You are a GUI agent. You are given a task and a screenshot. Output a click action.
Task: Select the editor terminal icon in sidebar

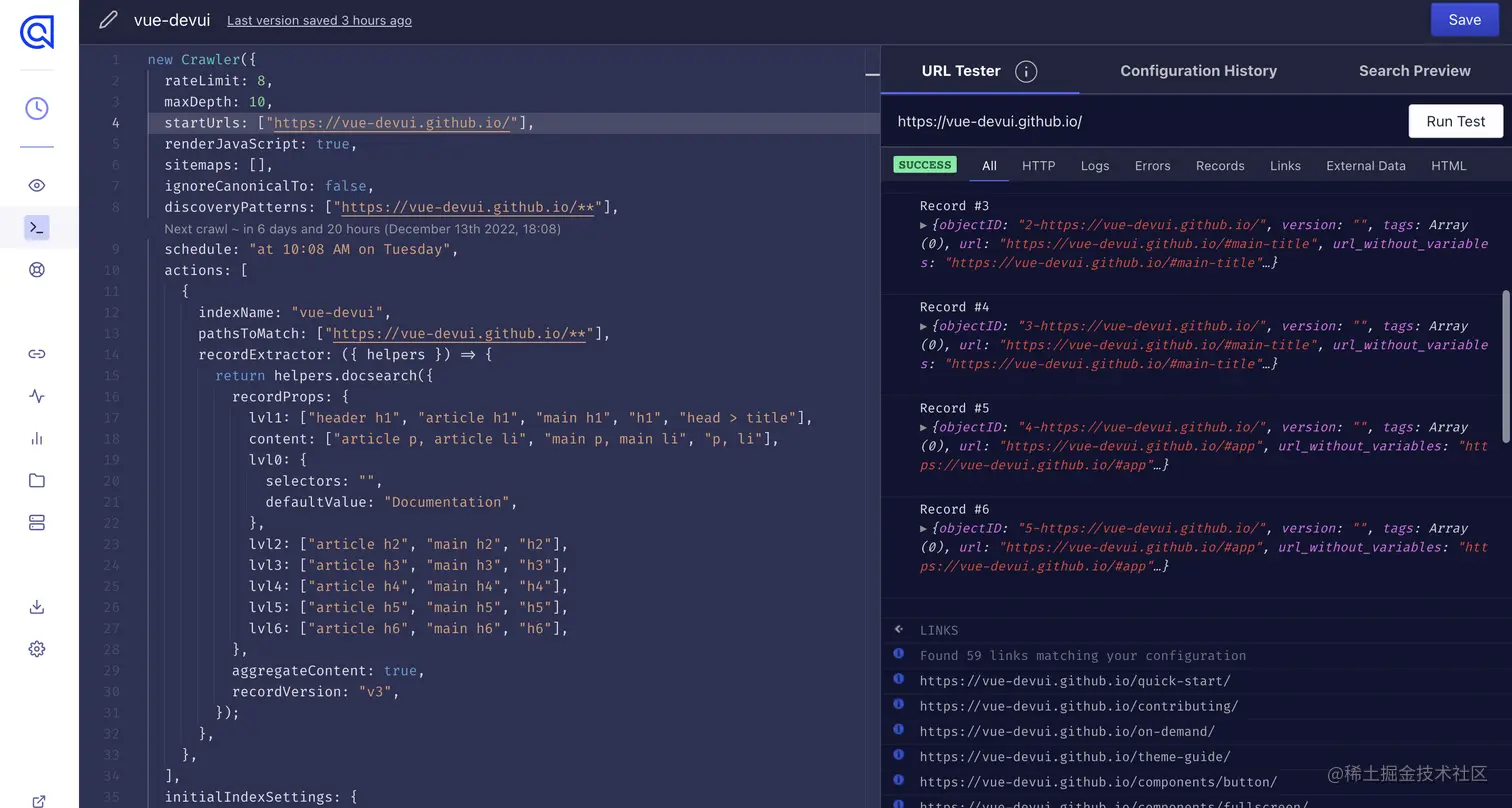point(37,228)
